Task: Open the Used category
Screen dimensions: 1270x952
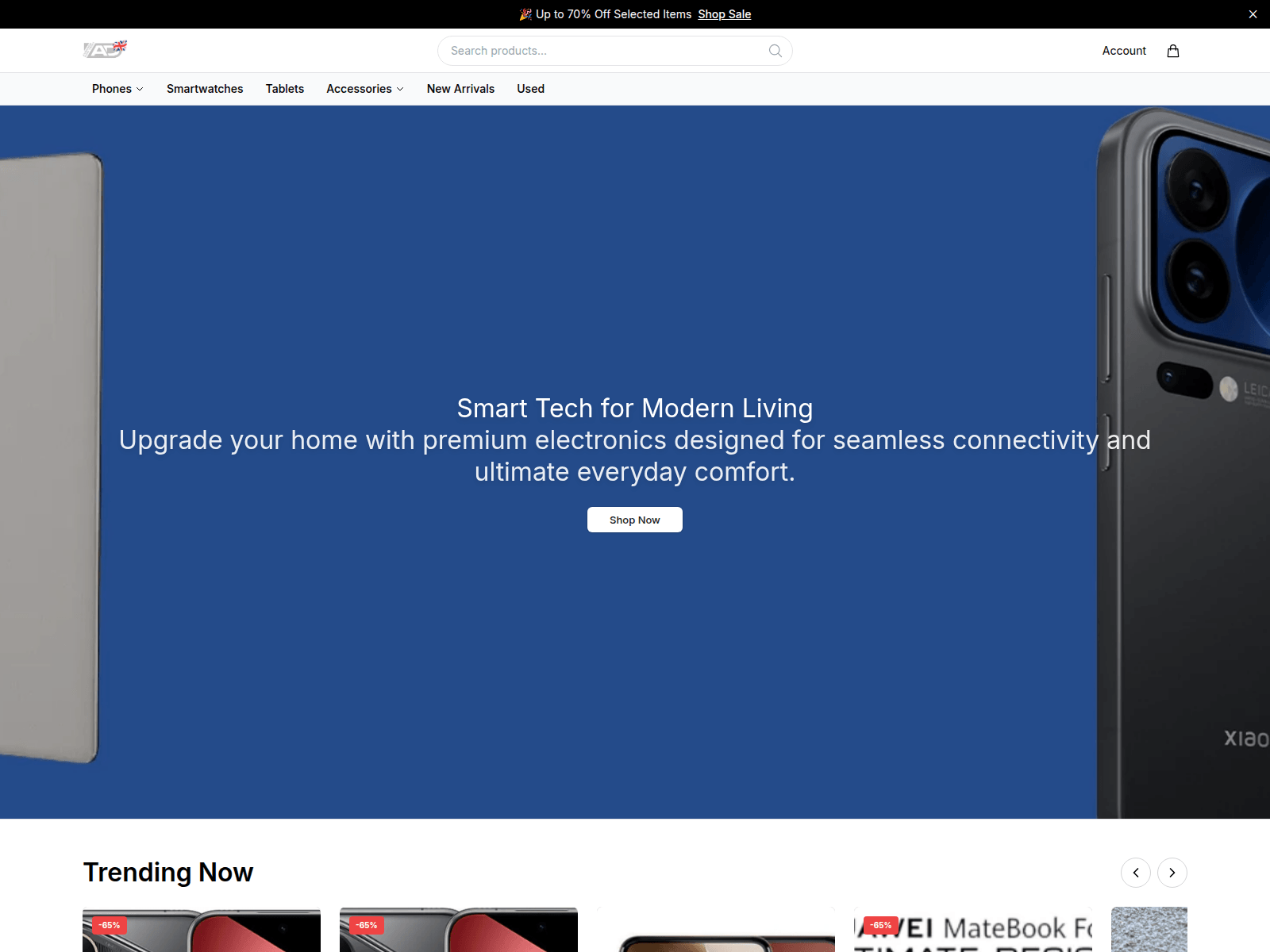Action: click(531, 89)
